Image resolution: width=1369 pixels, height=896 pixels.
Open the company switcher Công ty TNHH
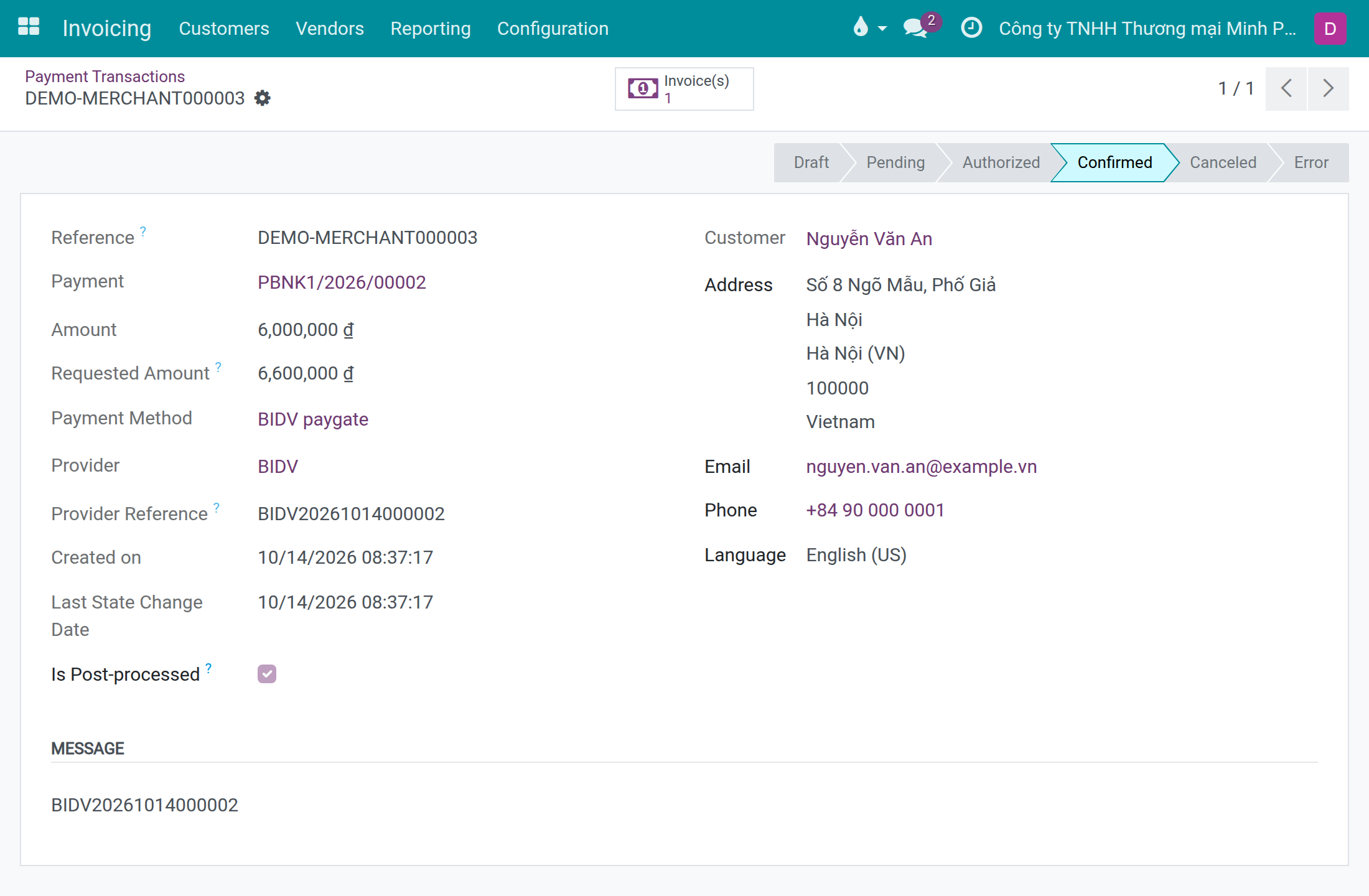[1147, 28]
